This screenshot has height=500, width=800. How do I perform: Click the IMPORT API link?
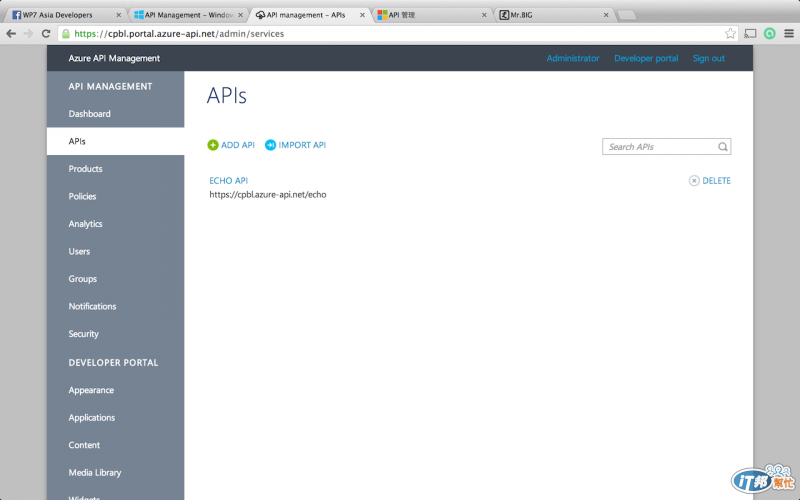tap(302, 145)
